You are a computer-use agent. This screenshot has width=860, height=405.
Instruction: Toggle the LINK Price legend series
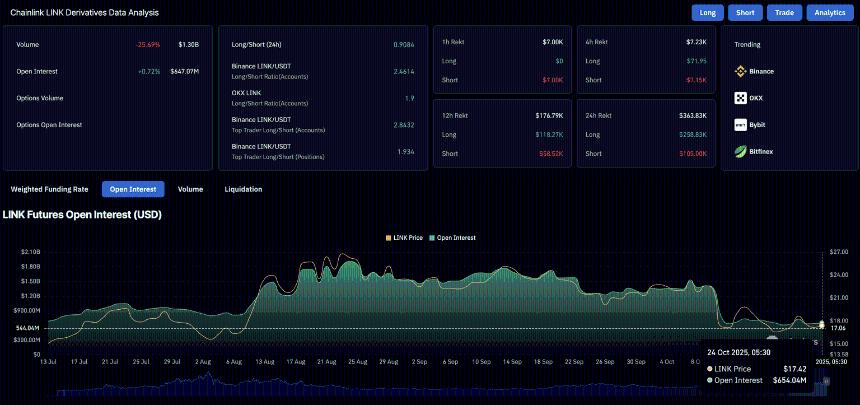(x=404, y=237)
